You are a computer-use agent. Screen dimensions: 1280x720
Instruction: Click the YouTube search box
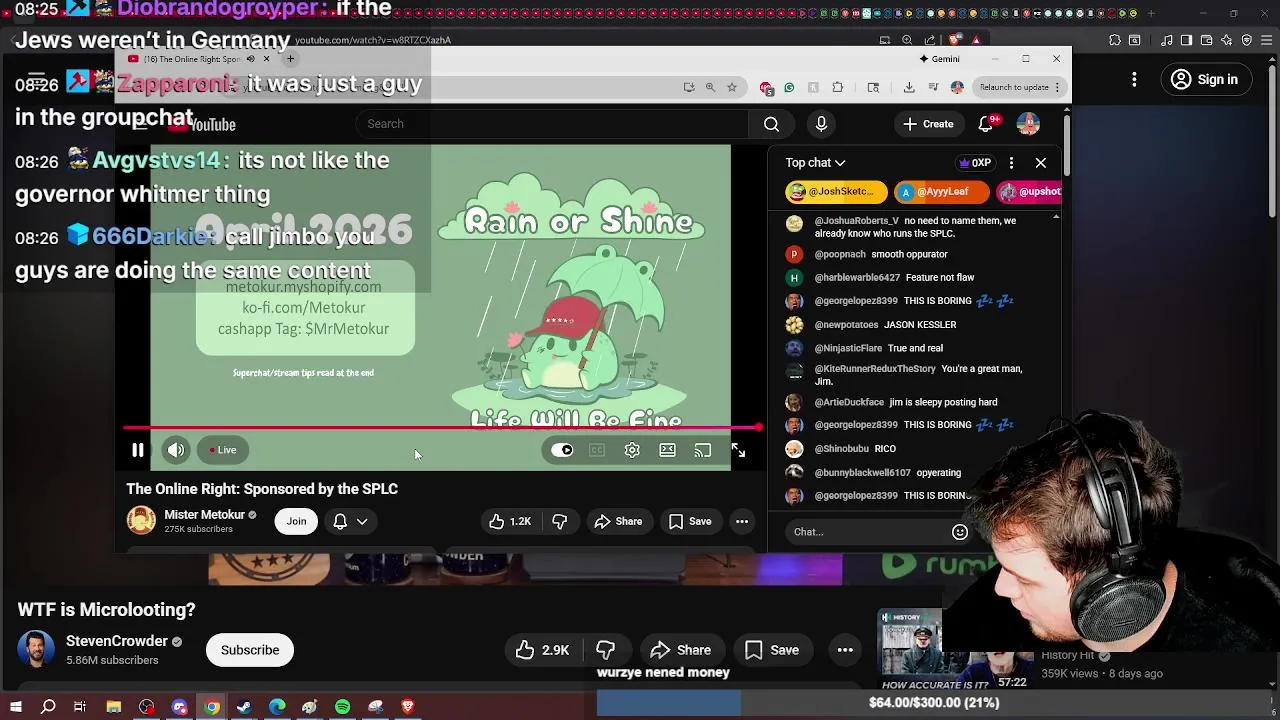[551, 124]
